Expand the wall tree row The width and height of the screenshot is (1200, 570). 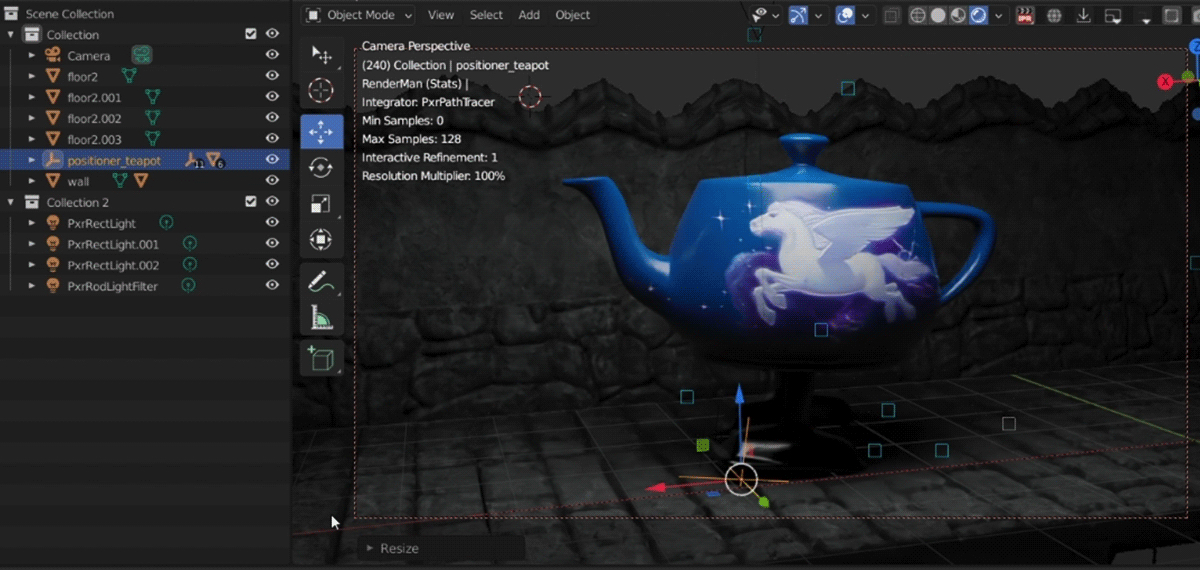pos(31,181)
